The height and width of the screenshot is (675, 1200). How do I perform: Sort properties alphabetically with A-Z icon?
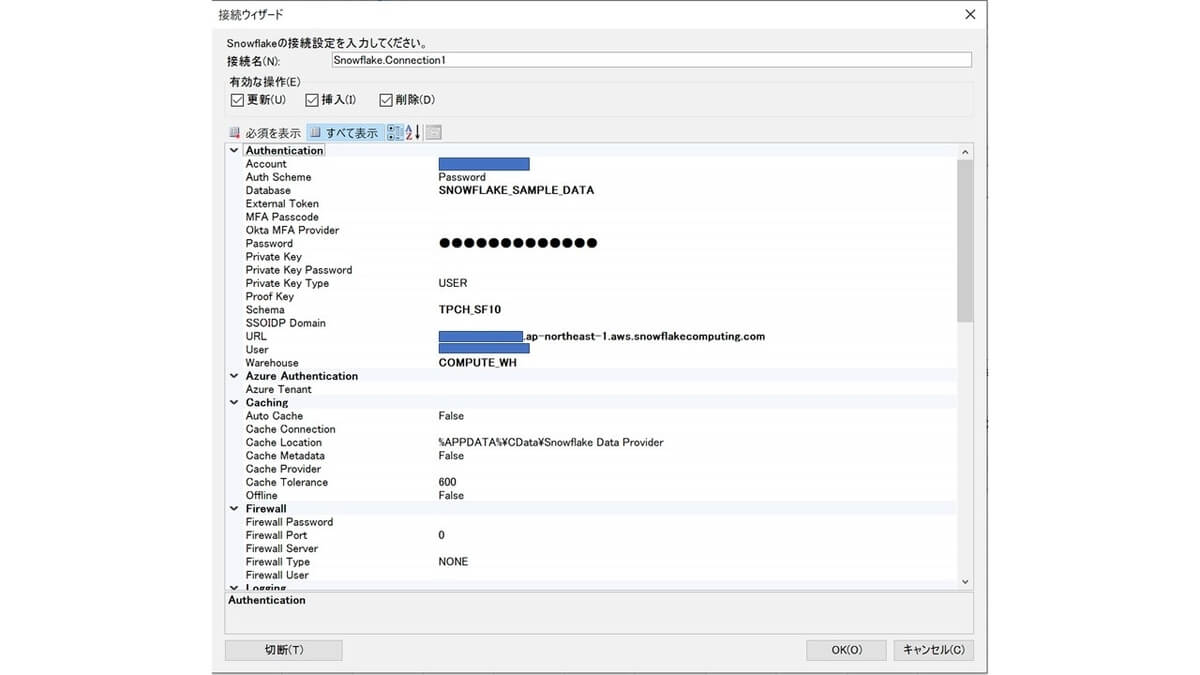(413, 133)
